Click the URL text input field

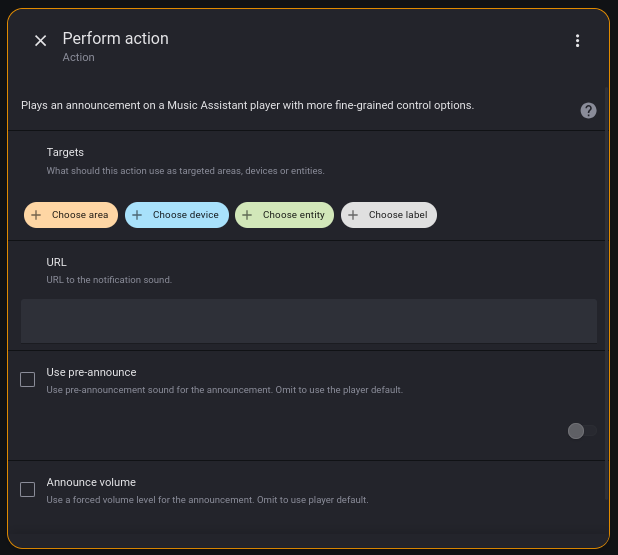click(308, 321)
